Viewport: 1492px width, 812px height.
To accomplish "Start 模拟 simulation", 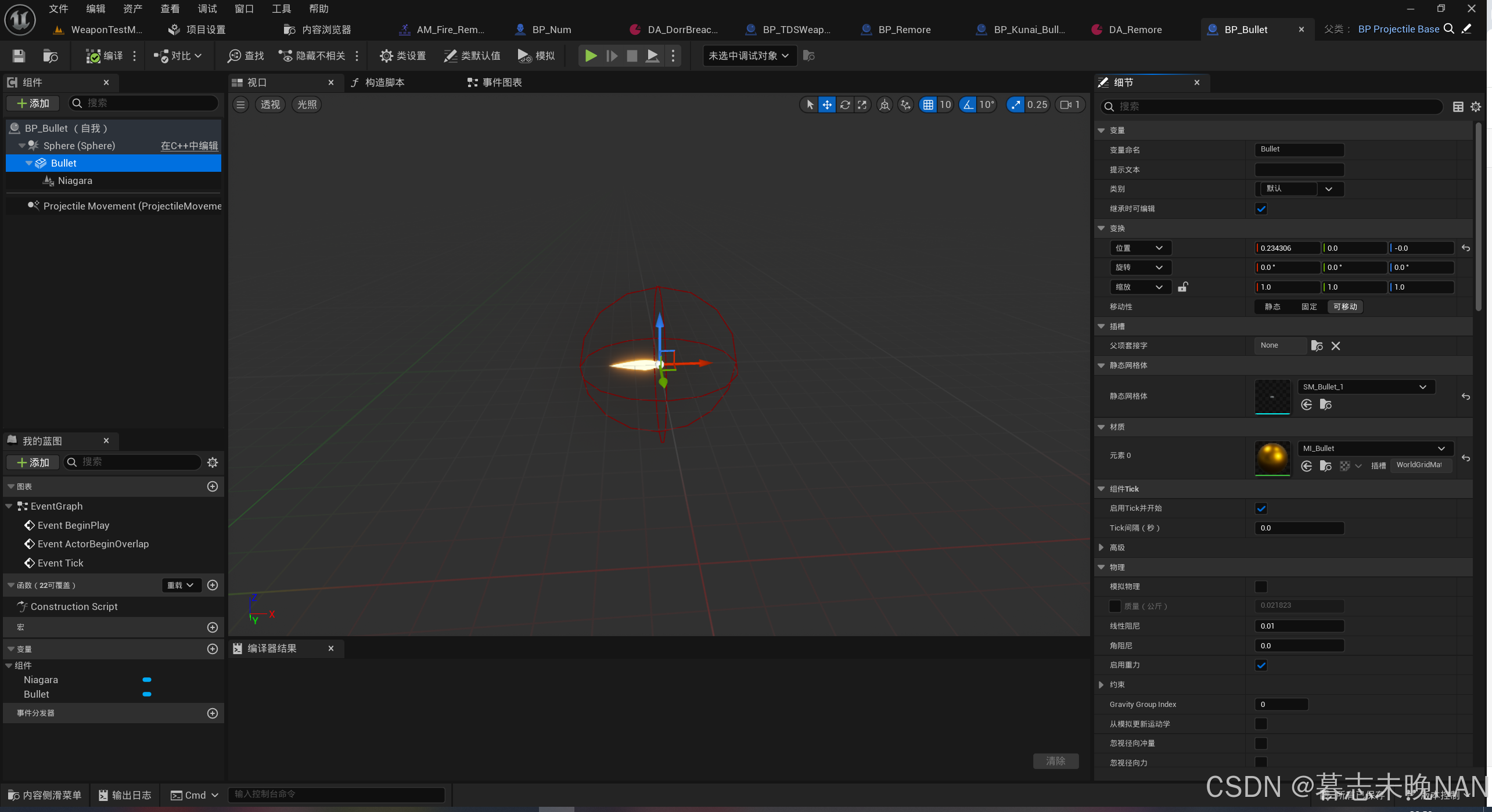I will [x=536, y=56].
